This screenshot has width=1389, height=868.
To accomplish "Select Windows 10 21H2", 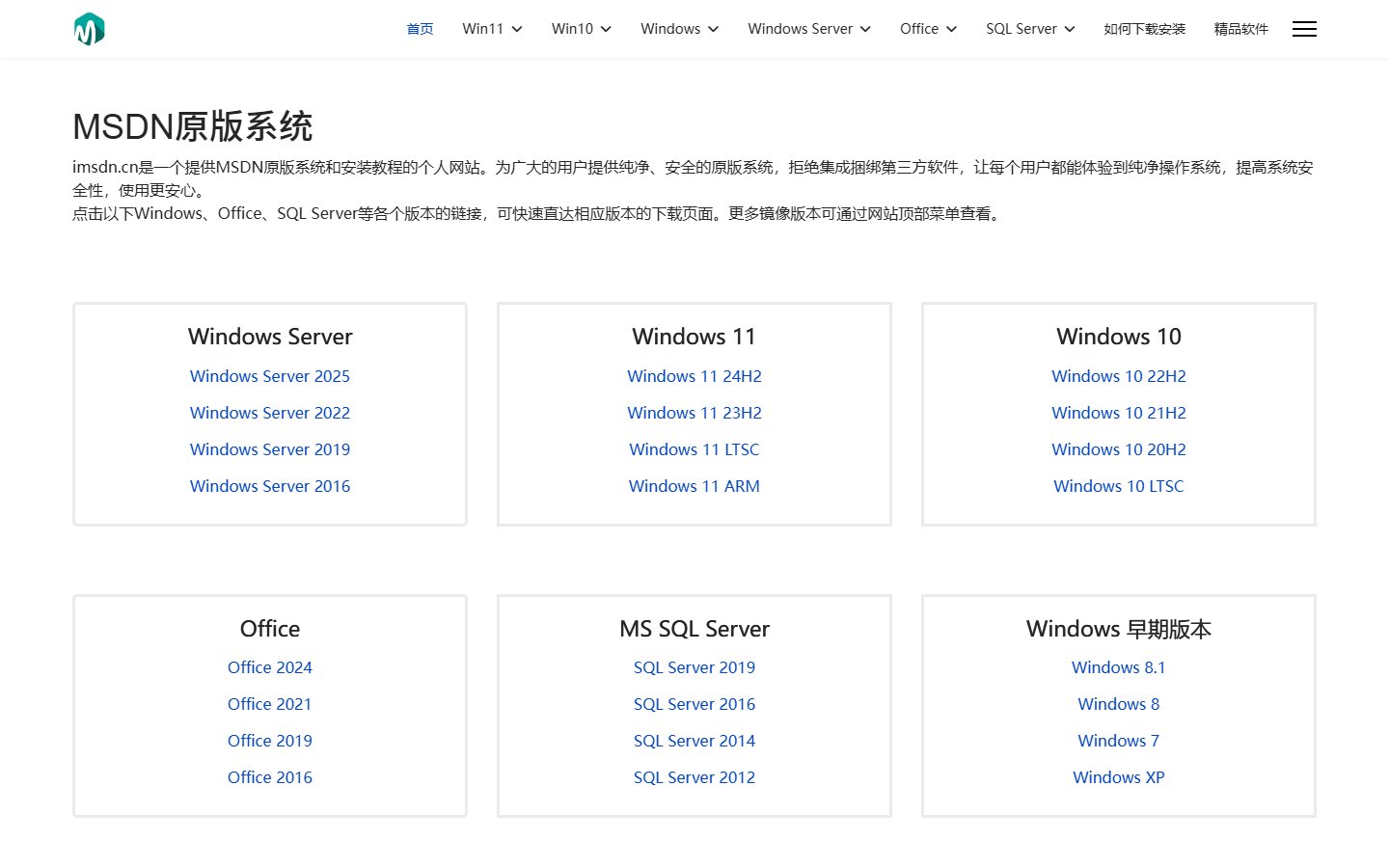I will (x=1119, y=413).
